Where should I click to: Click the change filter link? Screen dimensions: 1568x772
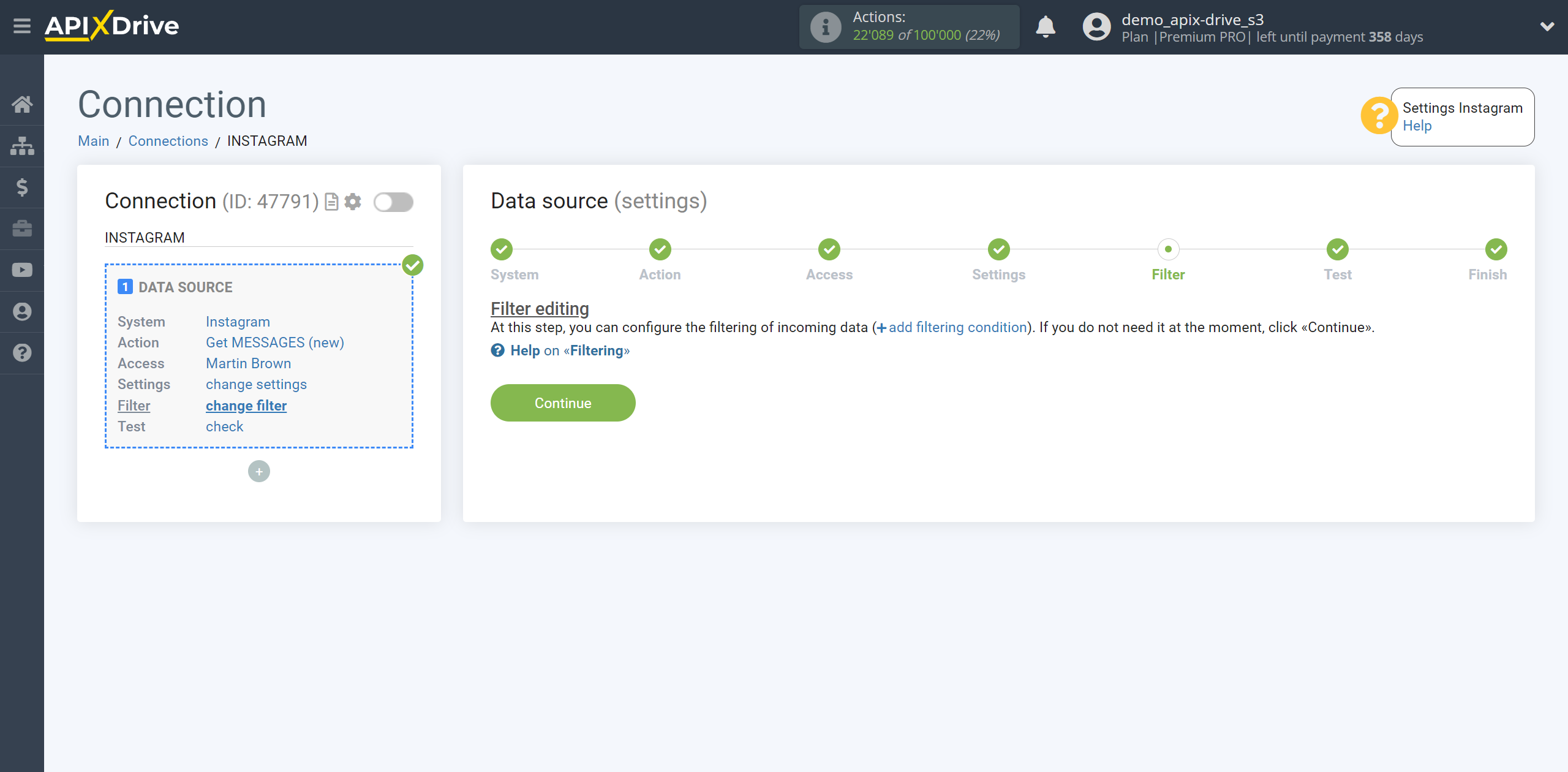point(246,405)
